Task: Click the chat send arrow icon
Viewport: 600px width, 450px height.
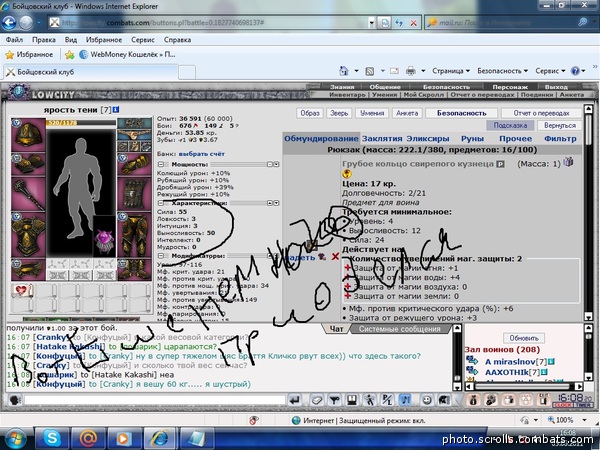Action: (294, 400)
